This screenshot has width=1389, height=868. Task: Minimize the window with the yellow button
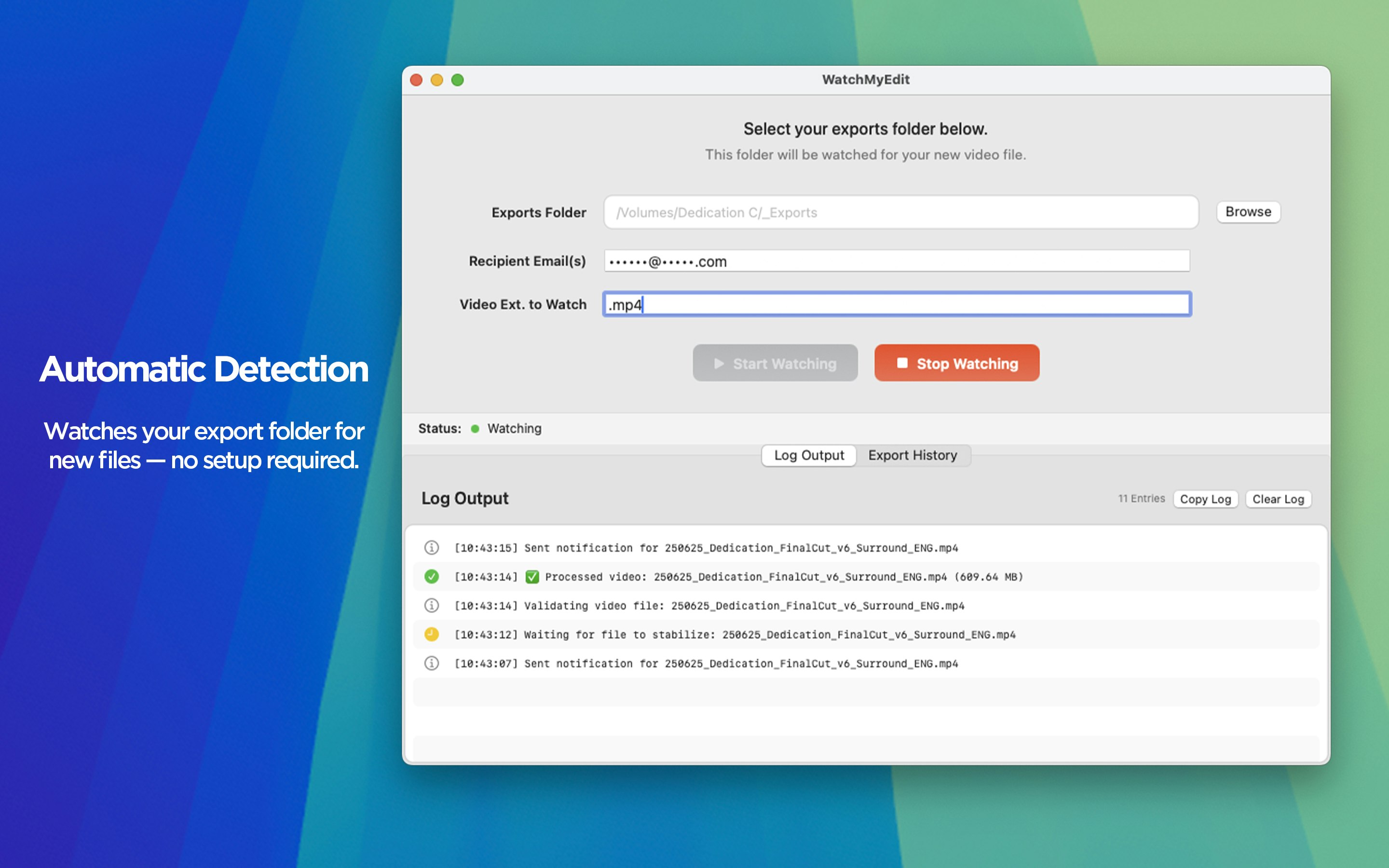[437, 80]
